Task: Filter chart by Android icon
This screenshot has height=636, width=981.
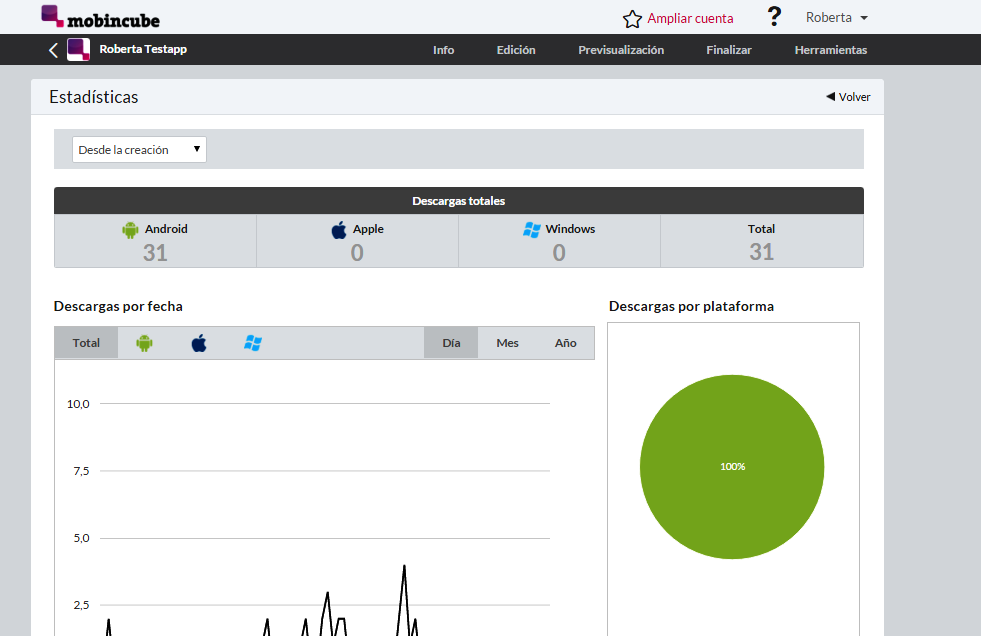Action: coord(145,343)
